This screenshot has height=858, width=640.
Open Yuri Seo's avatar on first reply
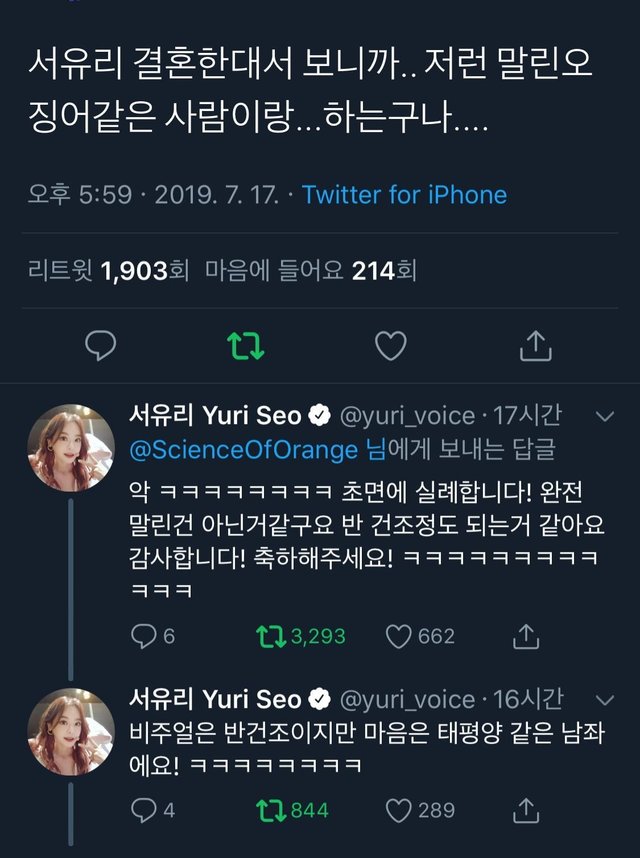click(x=70, y=447)
